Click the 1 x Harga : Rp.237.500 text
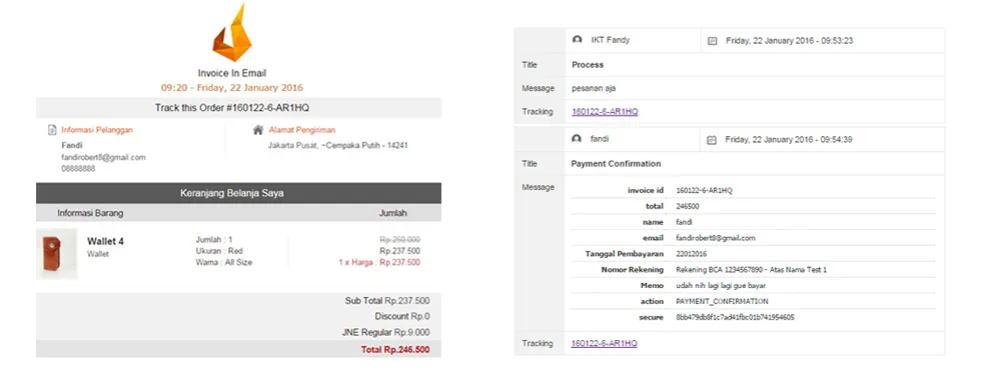The image size is (995, 373). pos(379,262)
